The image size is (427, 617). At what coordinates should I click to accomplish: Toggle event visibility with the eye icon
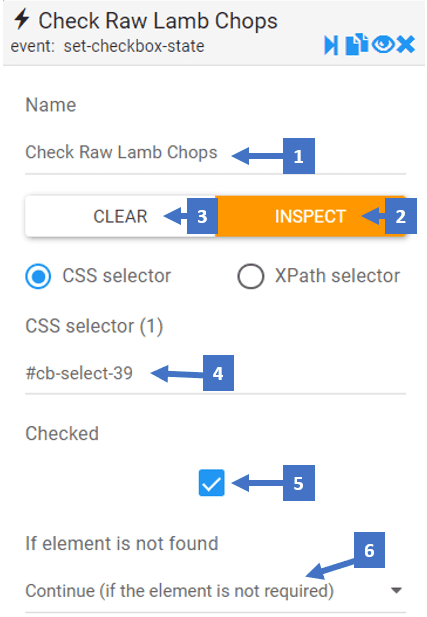tap(383, 44)
